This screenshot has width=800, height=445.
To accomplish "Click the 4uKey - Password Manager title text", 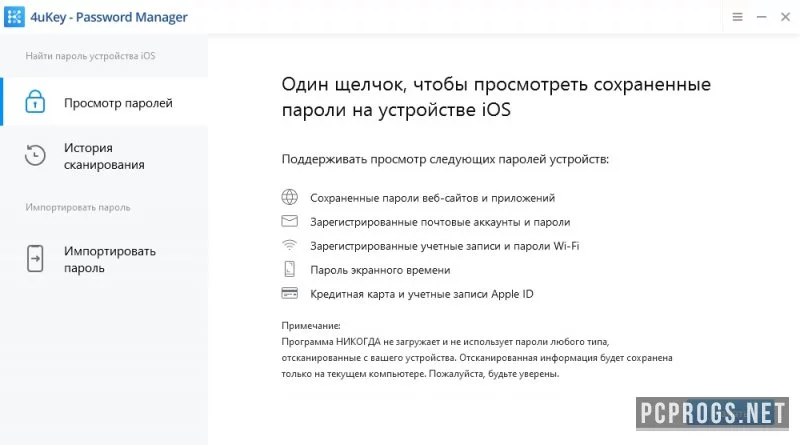I will click(x=109, y=17).
